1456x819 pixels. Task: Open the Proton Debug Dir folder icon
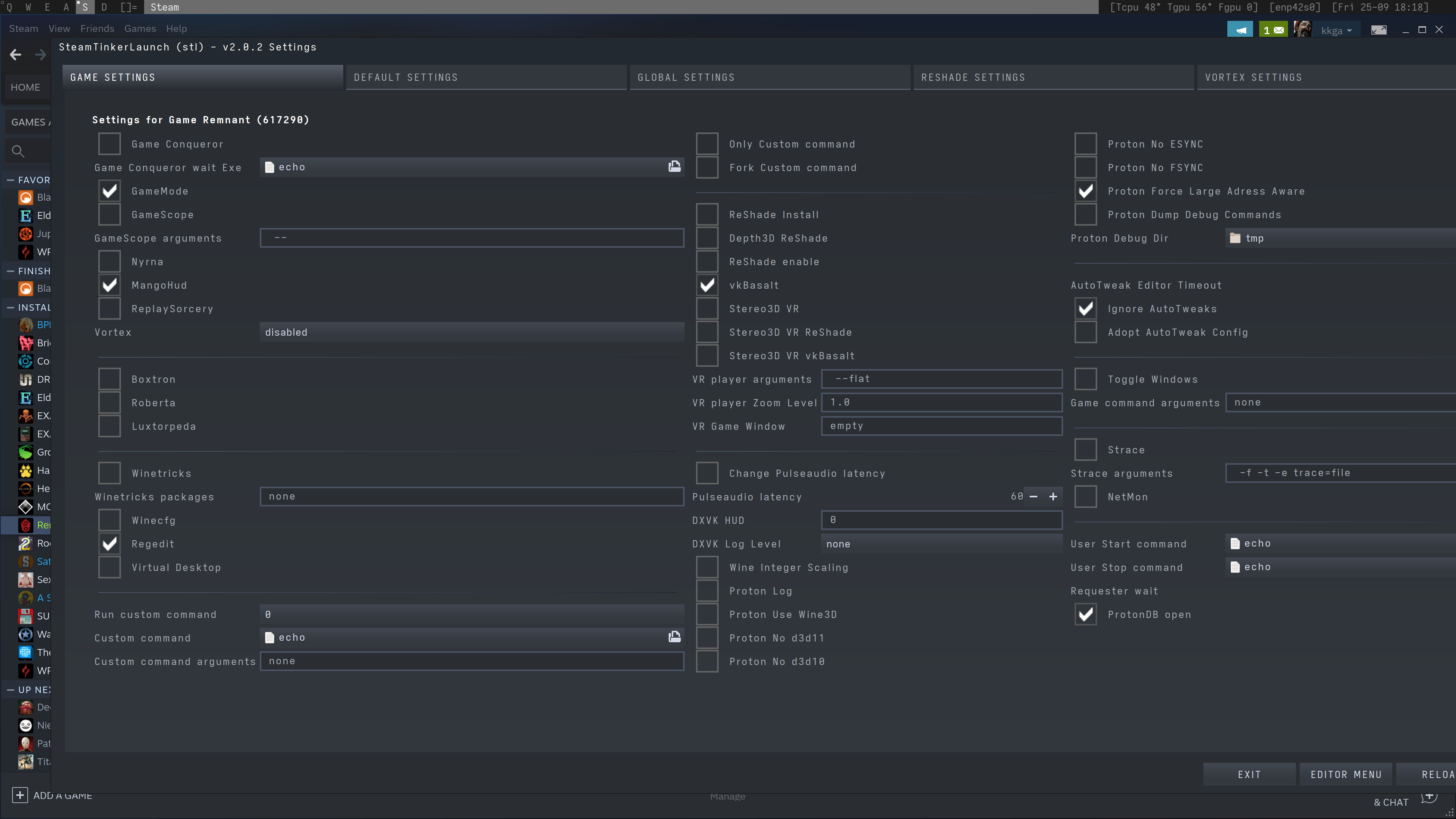point(1236,238)
